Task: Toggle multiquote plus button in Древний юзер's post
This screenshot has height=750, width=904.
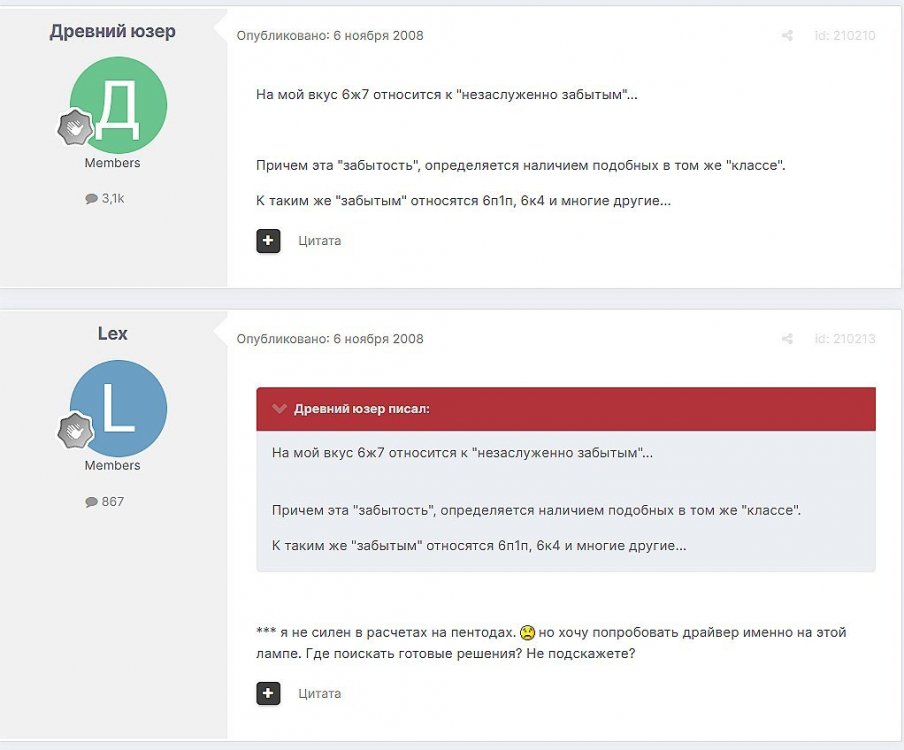Action: (268, 241)
